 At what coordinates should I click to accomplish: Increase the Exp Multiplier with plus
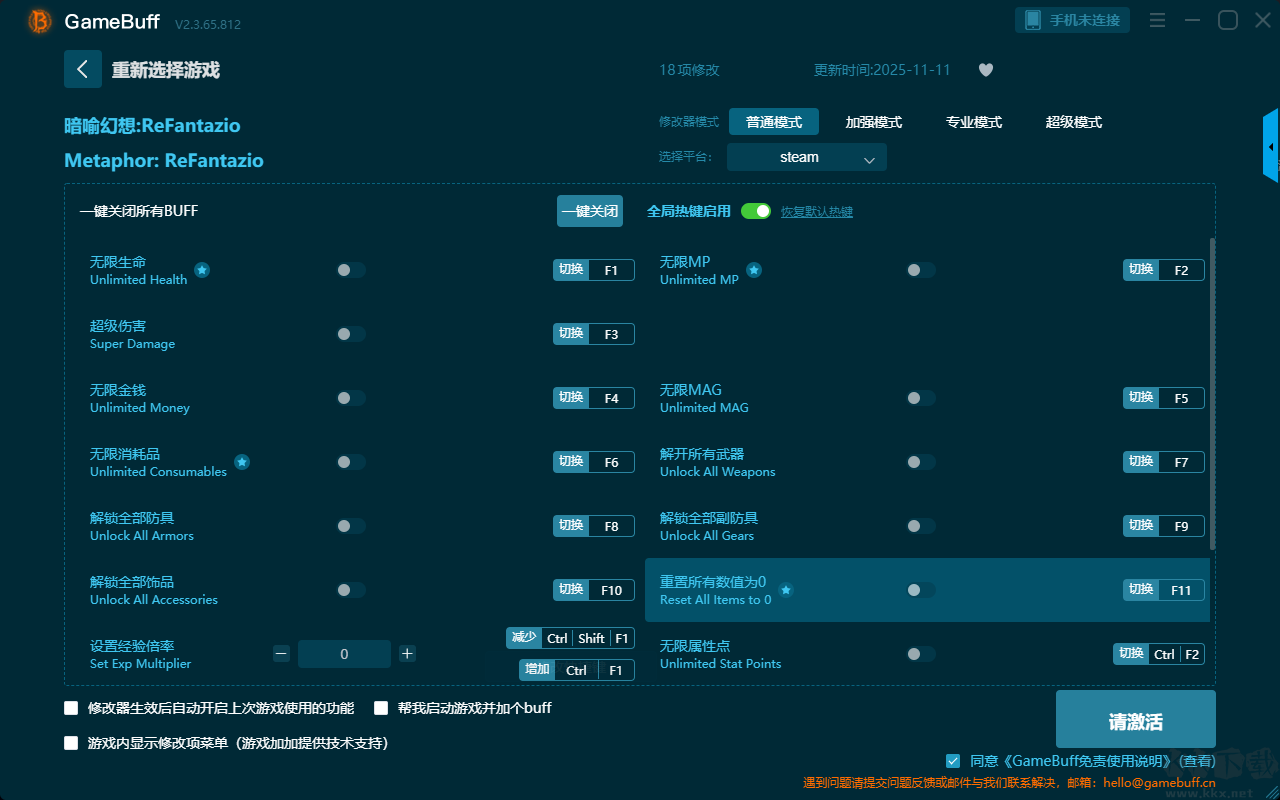pyautogui.click(x=407, y=654)
